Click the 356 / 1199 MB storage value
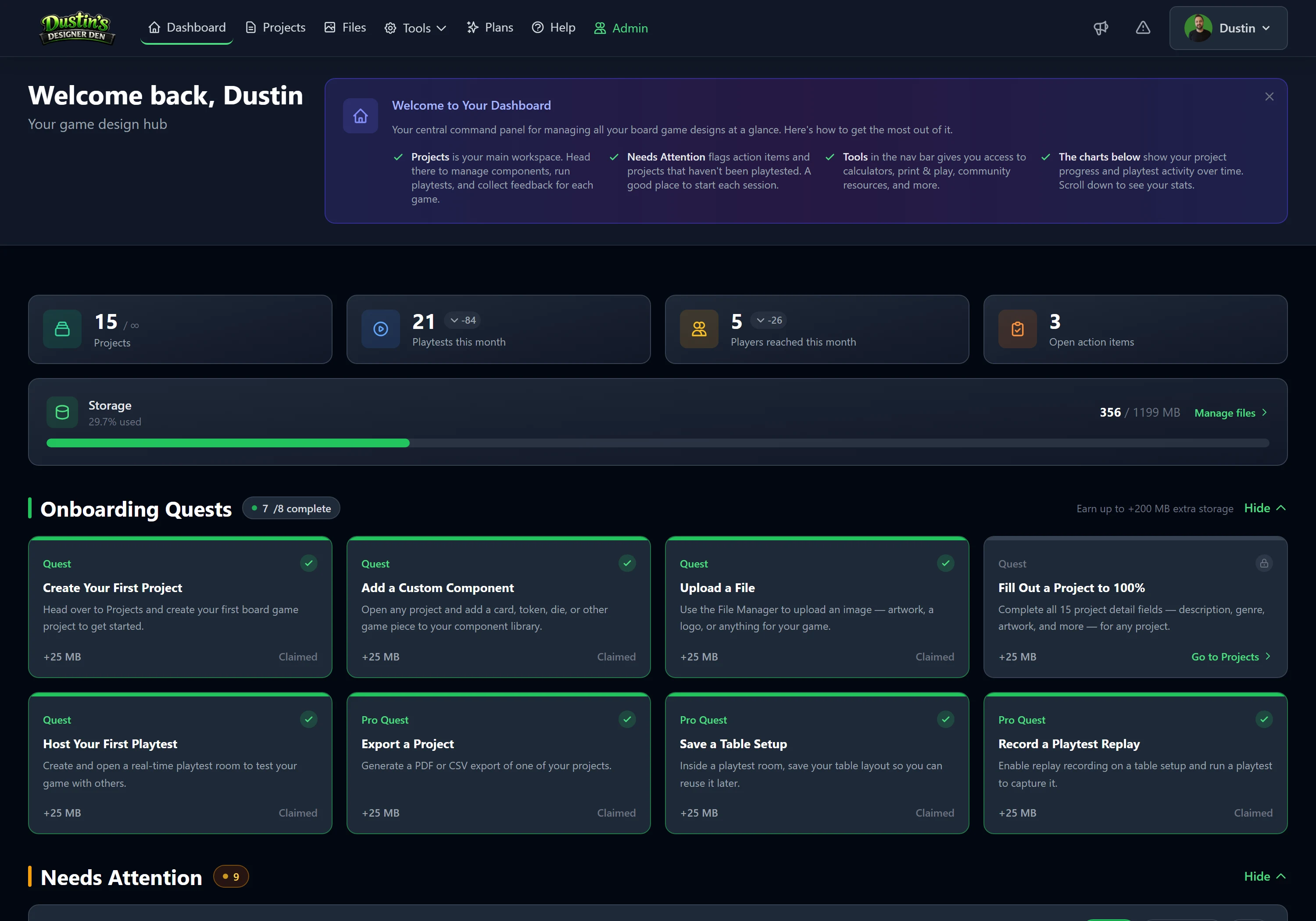 tap(1140, 413)
